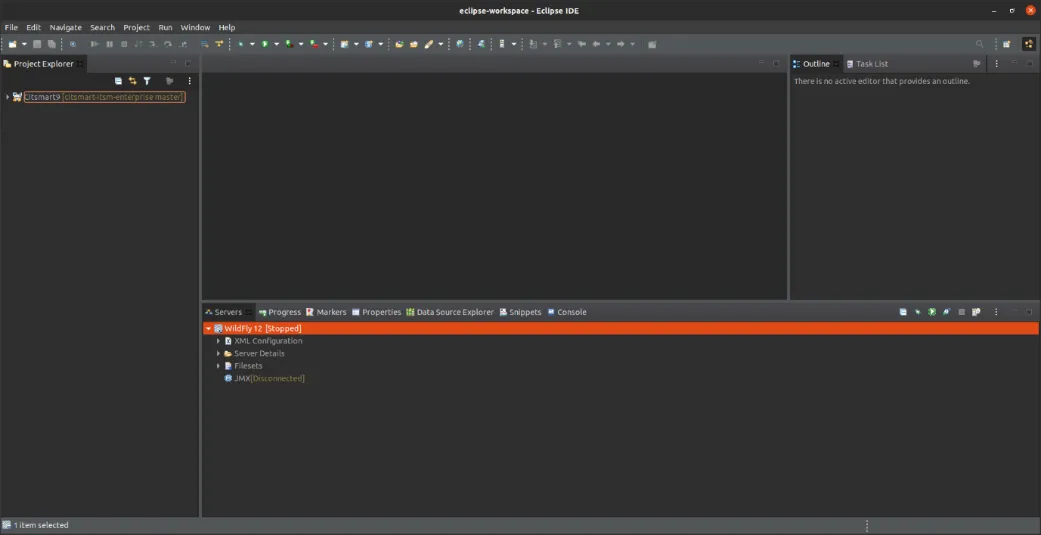Open the External Tools dropdown arrow

click(325, 44)
